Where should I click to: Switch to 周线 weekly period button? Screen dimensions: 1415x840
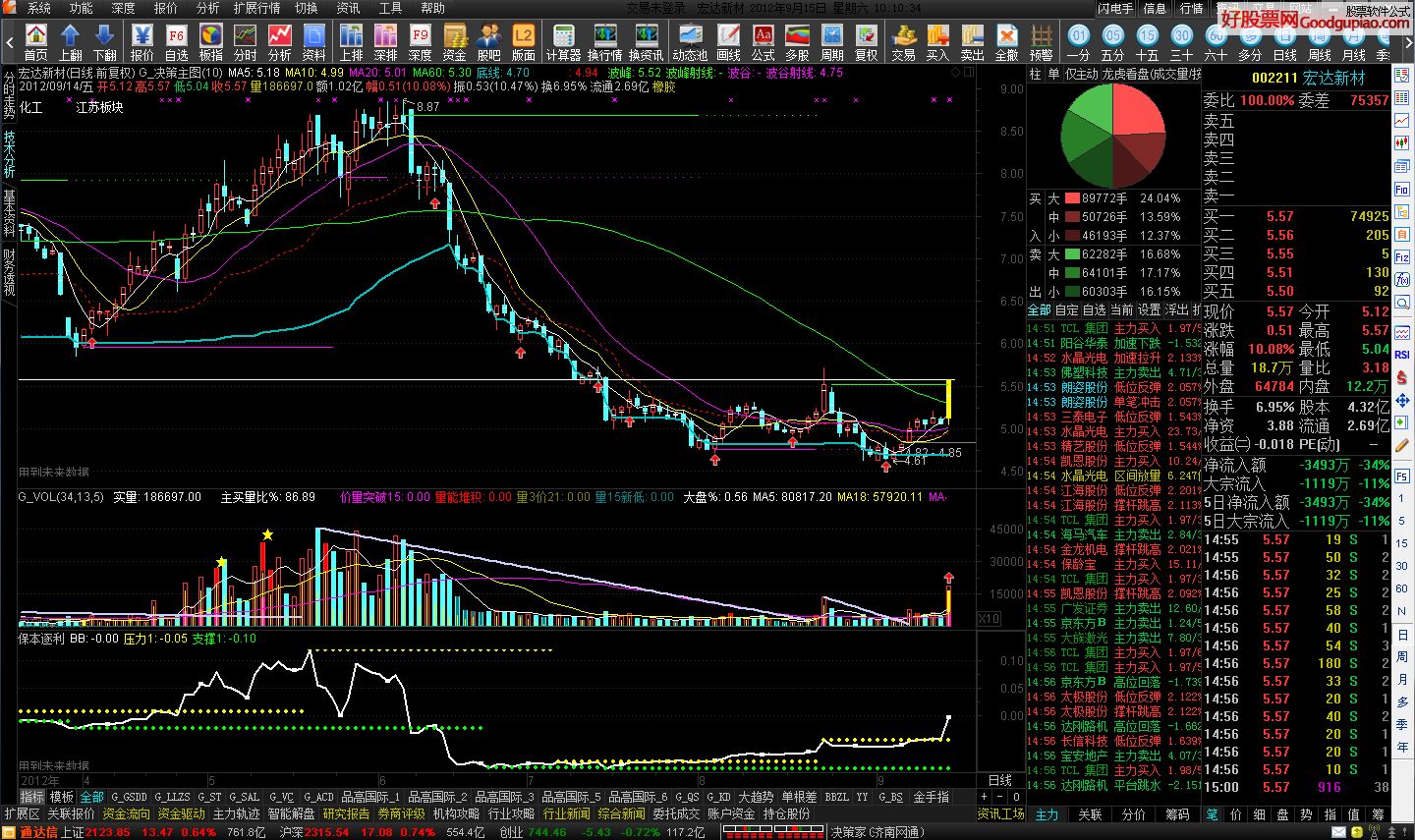pyautogui.click(x=1320, y=42)
